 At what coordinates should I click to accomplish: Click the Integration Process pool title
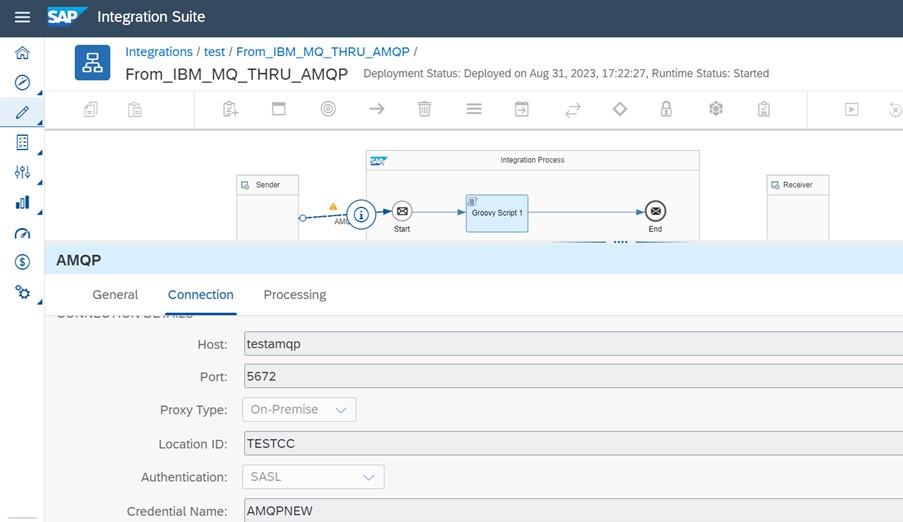pos(532,160)
